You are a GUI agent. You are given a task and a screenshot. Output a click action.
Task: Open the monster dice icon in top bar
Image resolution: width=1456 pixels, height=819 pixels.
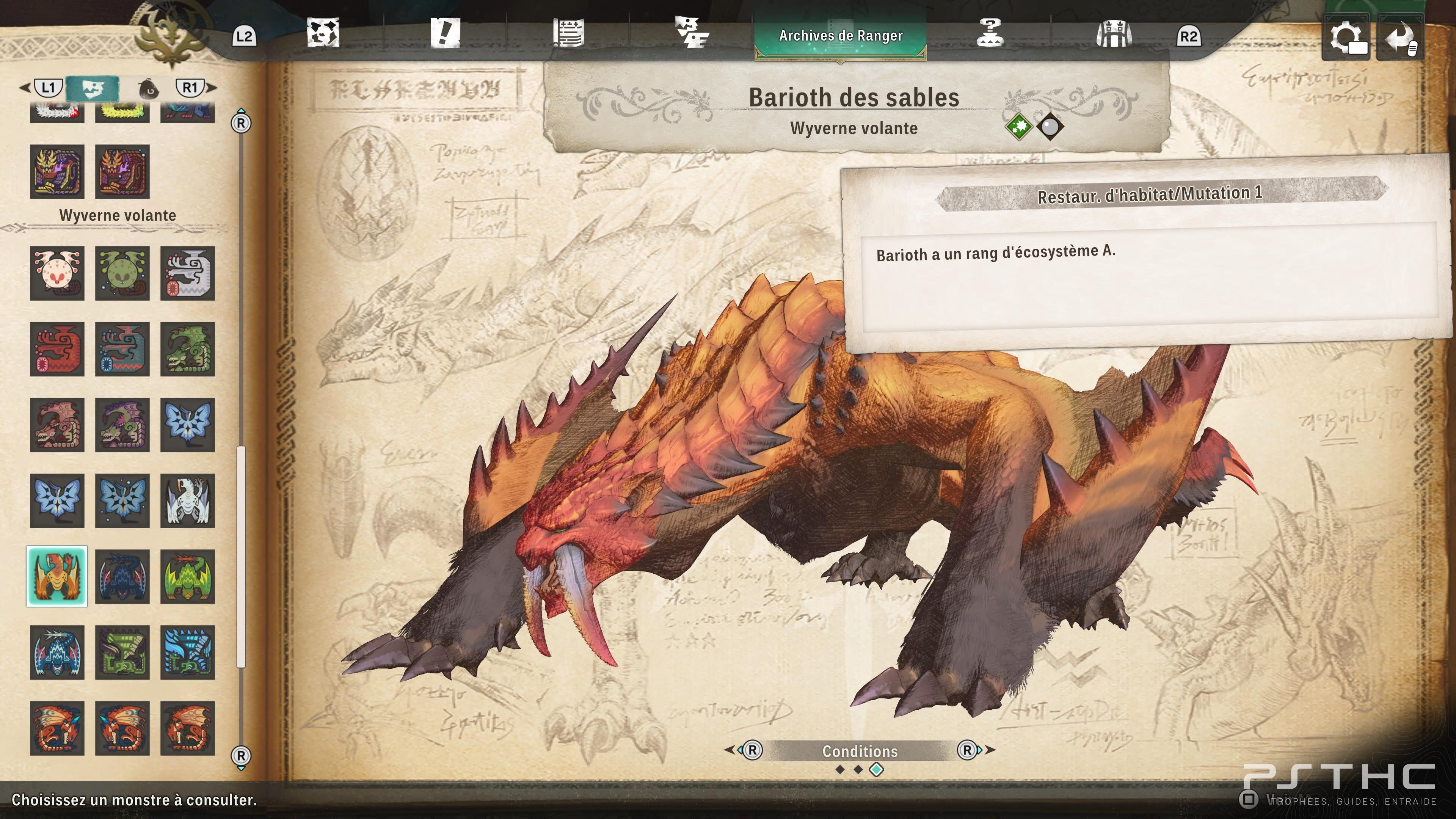click(x=323, y=32)
